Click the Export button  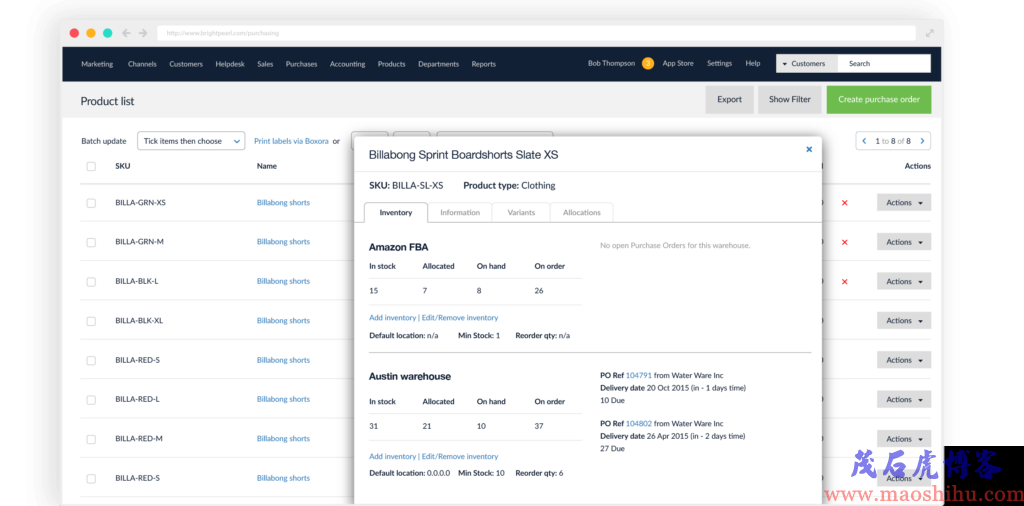point(729,100)
